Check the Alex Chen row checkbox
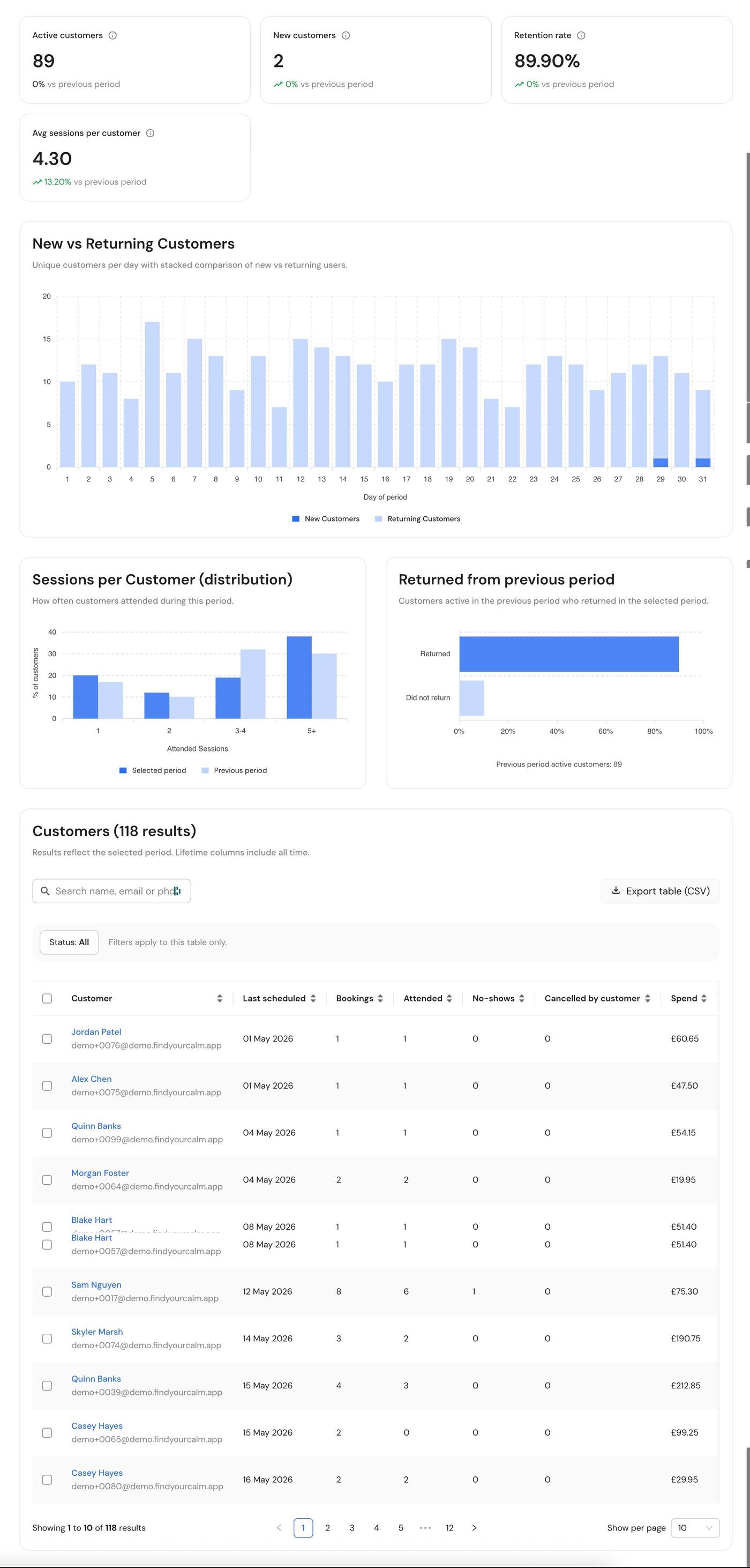This screenshot has width=750, height=1568. coord(47,1086)
